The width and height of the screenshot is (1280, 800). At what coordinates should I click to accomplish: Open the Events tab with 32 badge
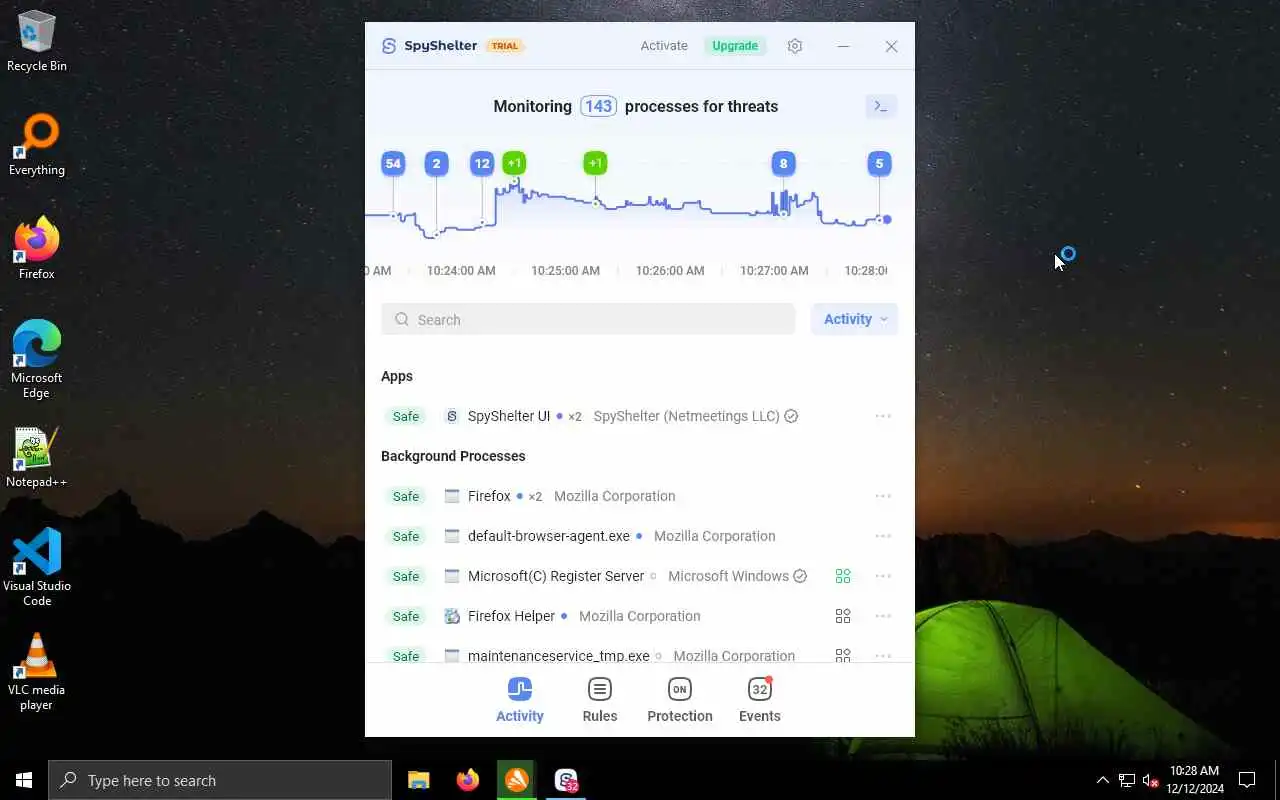coord(760,700)
